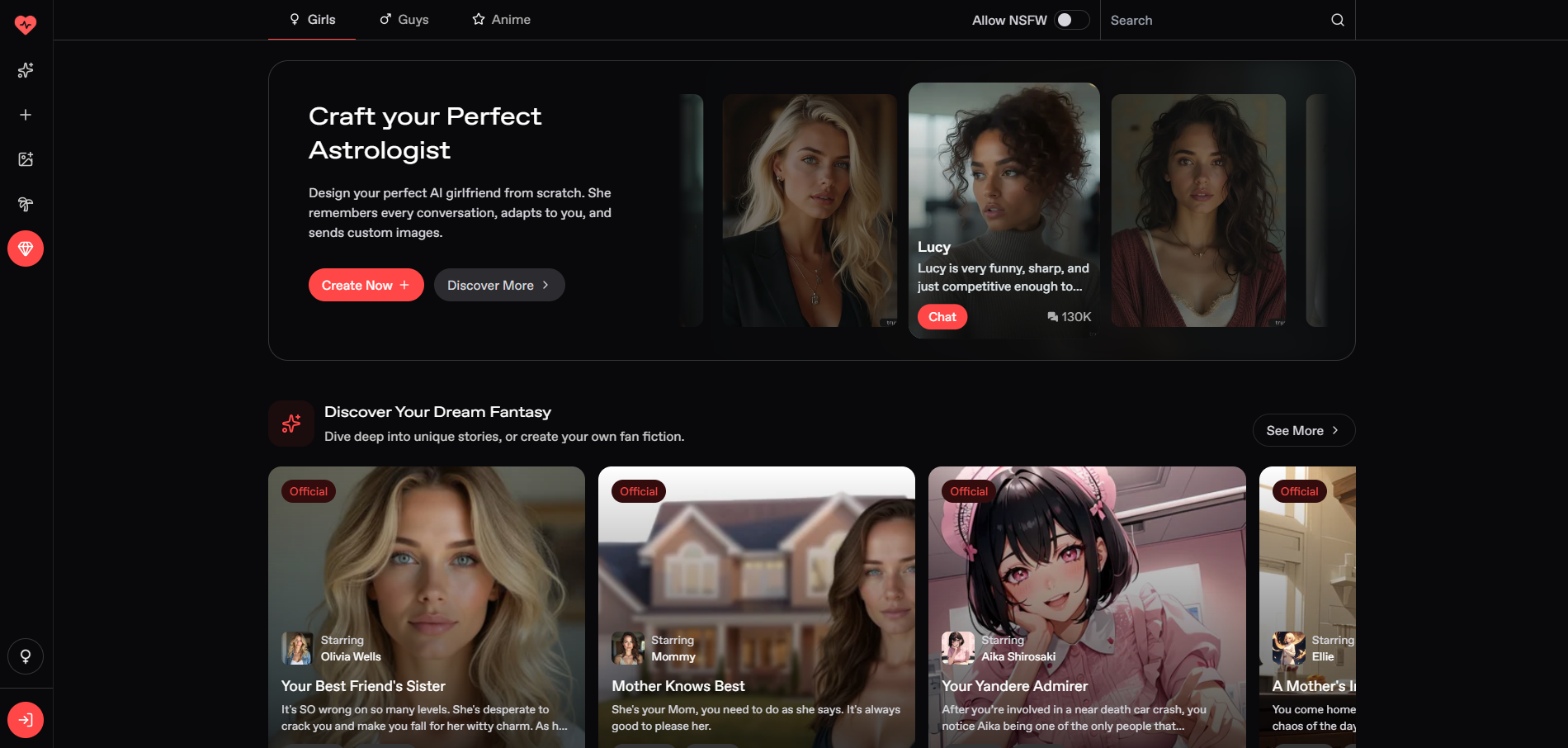Select the palm tree icon in sidebar
Screen dimensions: 1568x748
[26, 204]
